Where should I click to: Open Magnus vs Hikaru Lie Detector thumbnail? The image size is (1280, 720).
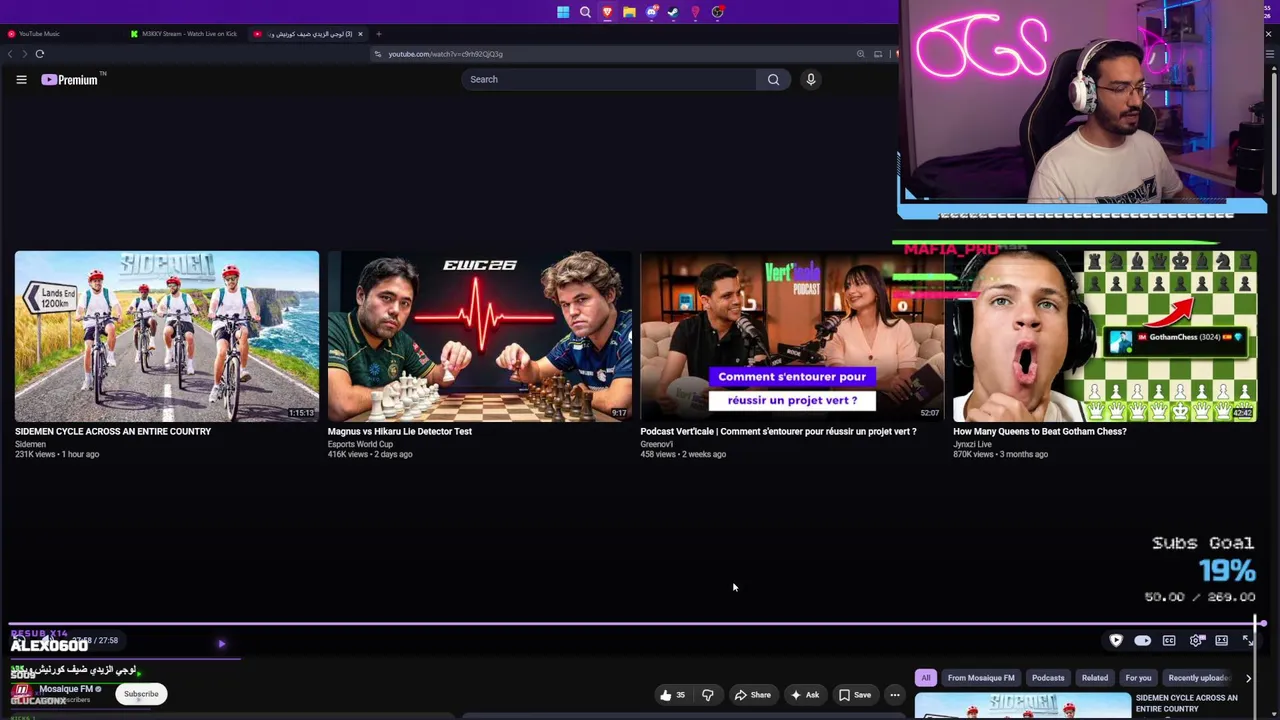480,336
